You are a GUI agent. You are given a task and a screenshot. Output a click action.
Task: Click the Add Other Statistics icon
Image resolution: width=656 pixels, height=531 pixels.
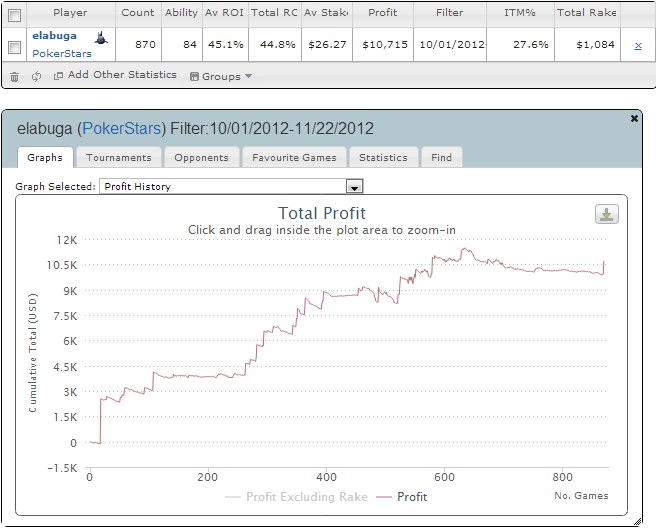pos(58,76)
